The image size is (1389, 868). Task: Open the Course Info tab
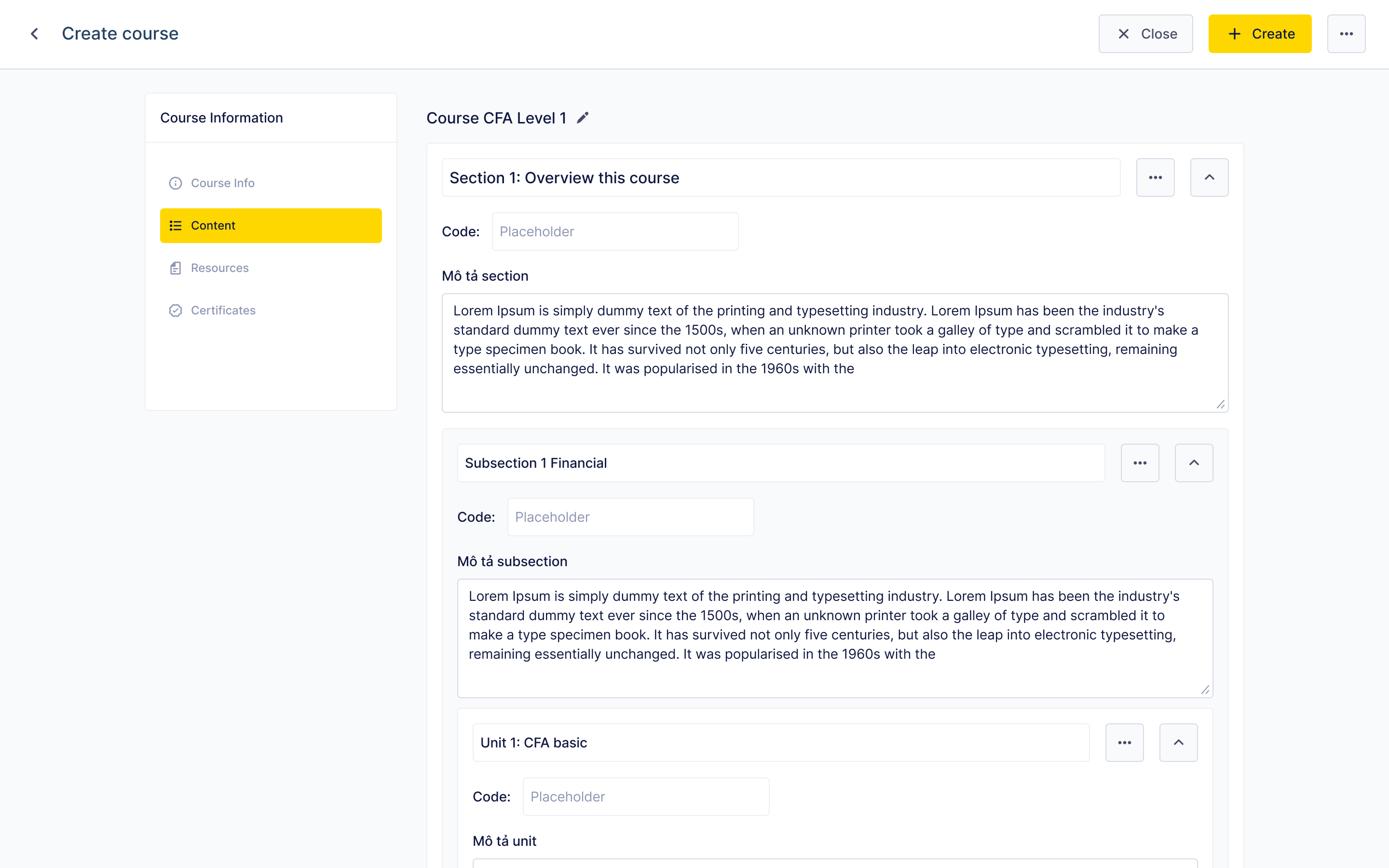click(271, 183)
